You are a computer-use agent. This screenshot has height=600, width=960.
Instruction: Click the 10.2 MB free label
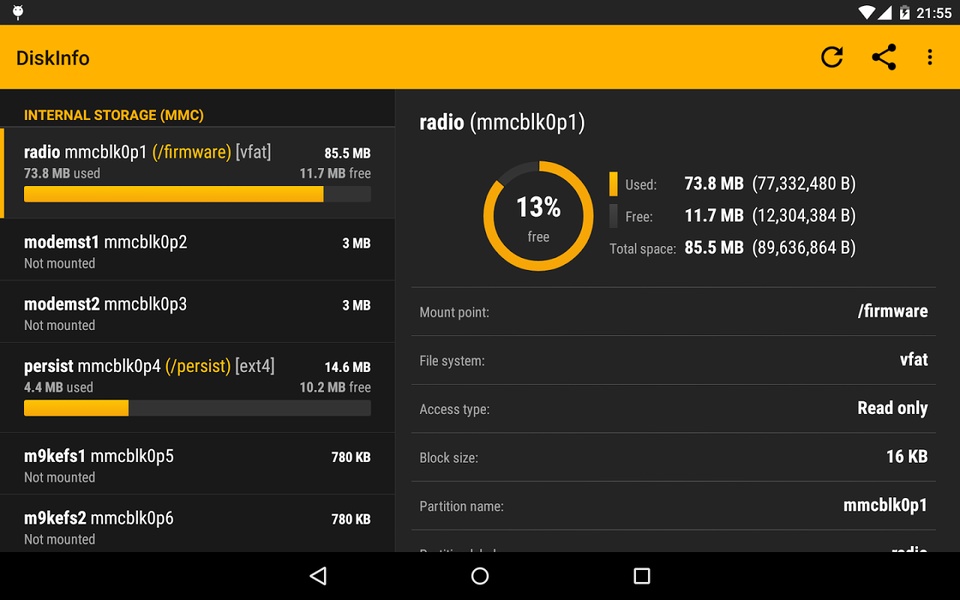point(335,387)
